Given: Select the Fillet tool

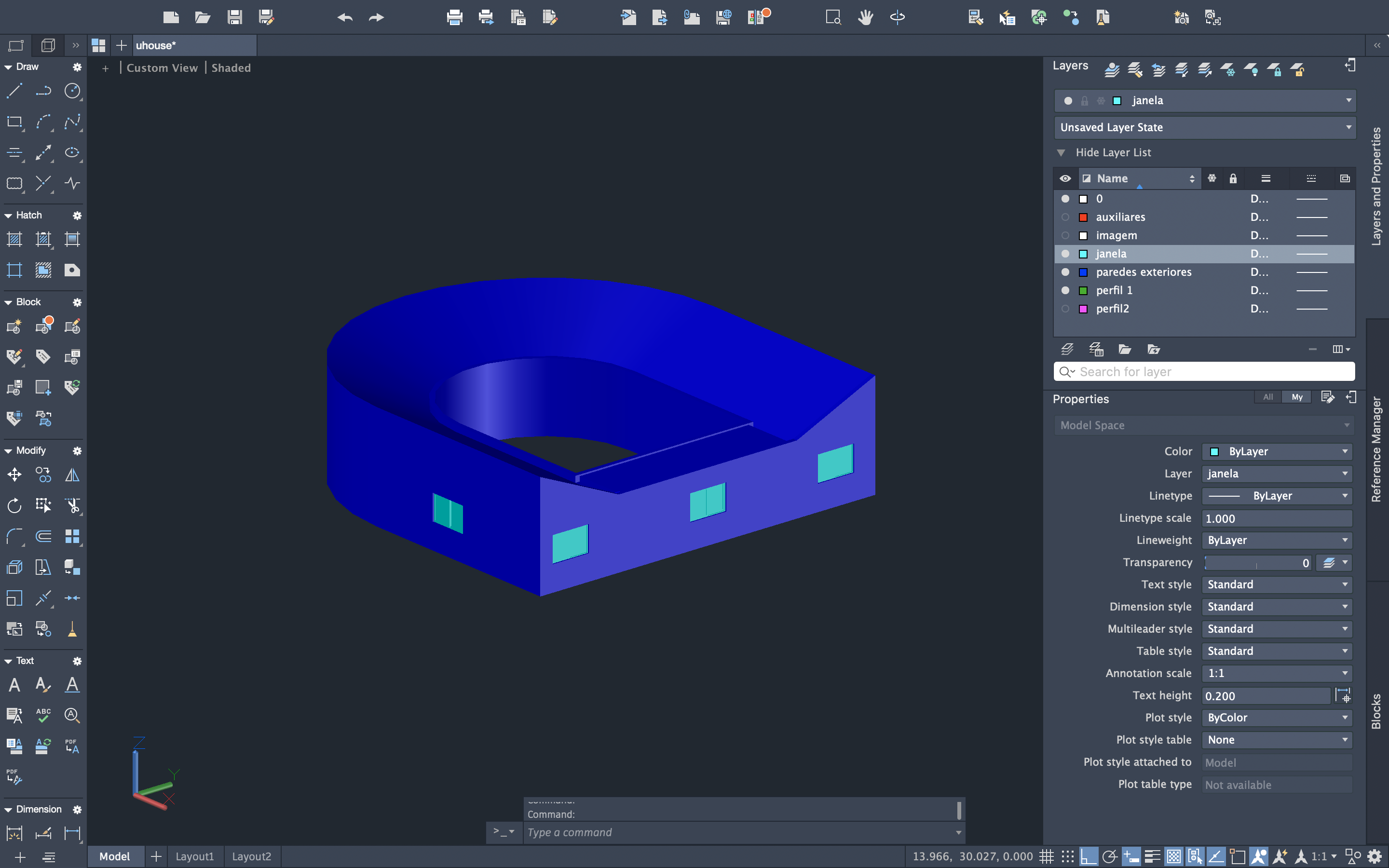Looking at the screenshot, I should 14,537.
